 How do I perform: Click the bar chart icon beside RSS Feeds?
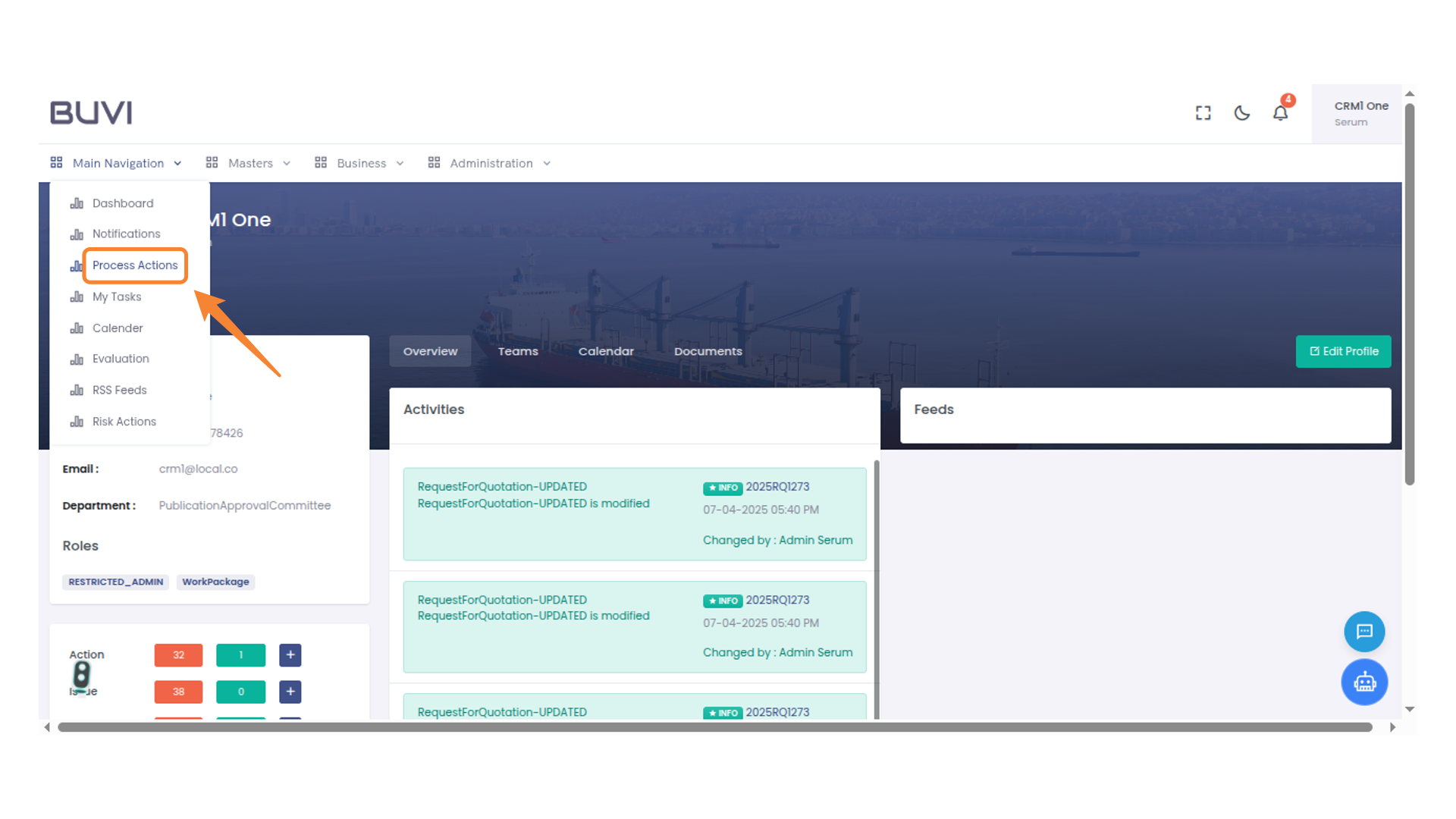click(77, 390)
